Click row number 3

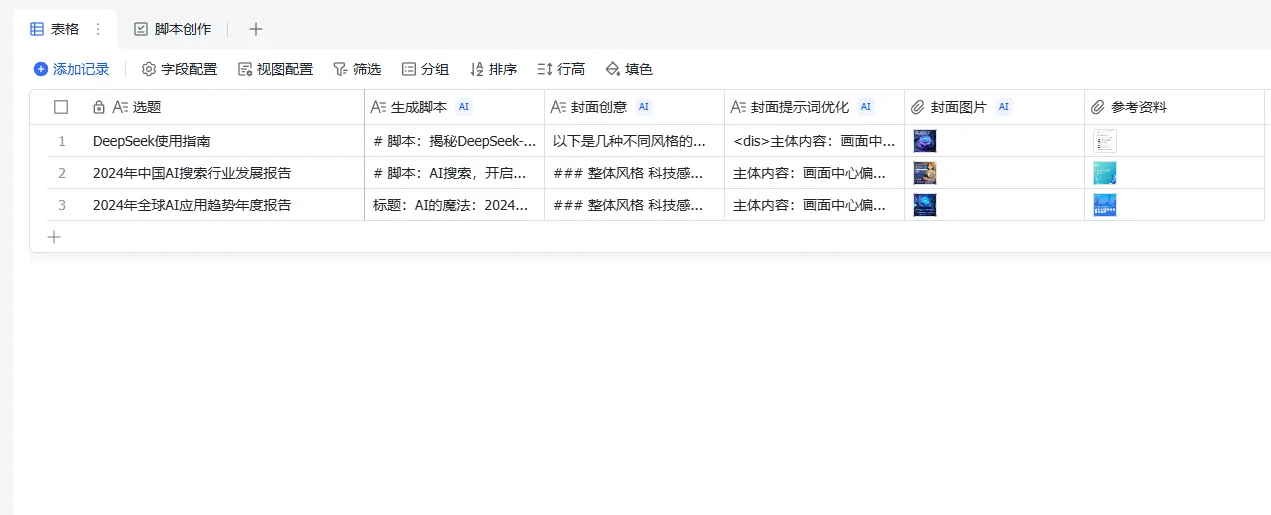coord(62,205)
